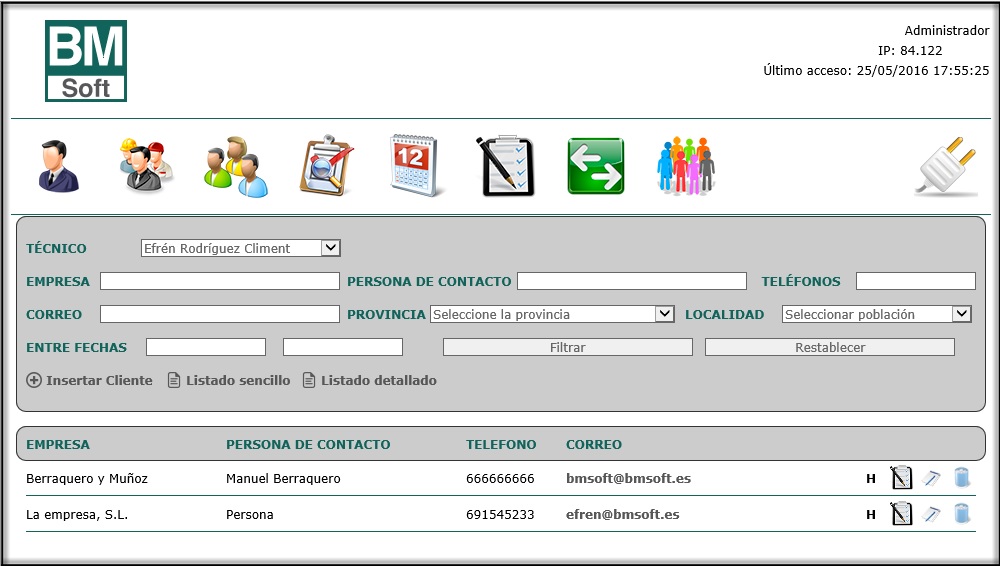Open the Técnico dropdown
This screenshot has height=566, width=1000.
click(241, 248)
